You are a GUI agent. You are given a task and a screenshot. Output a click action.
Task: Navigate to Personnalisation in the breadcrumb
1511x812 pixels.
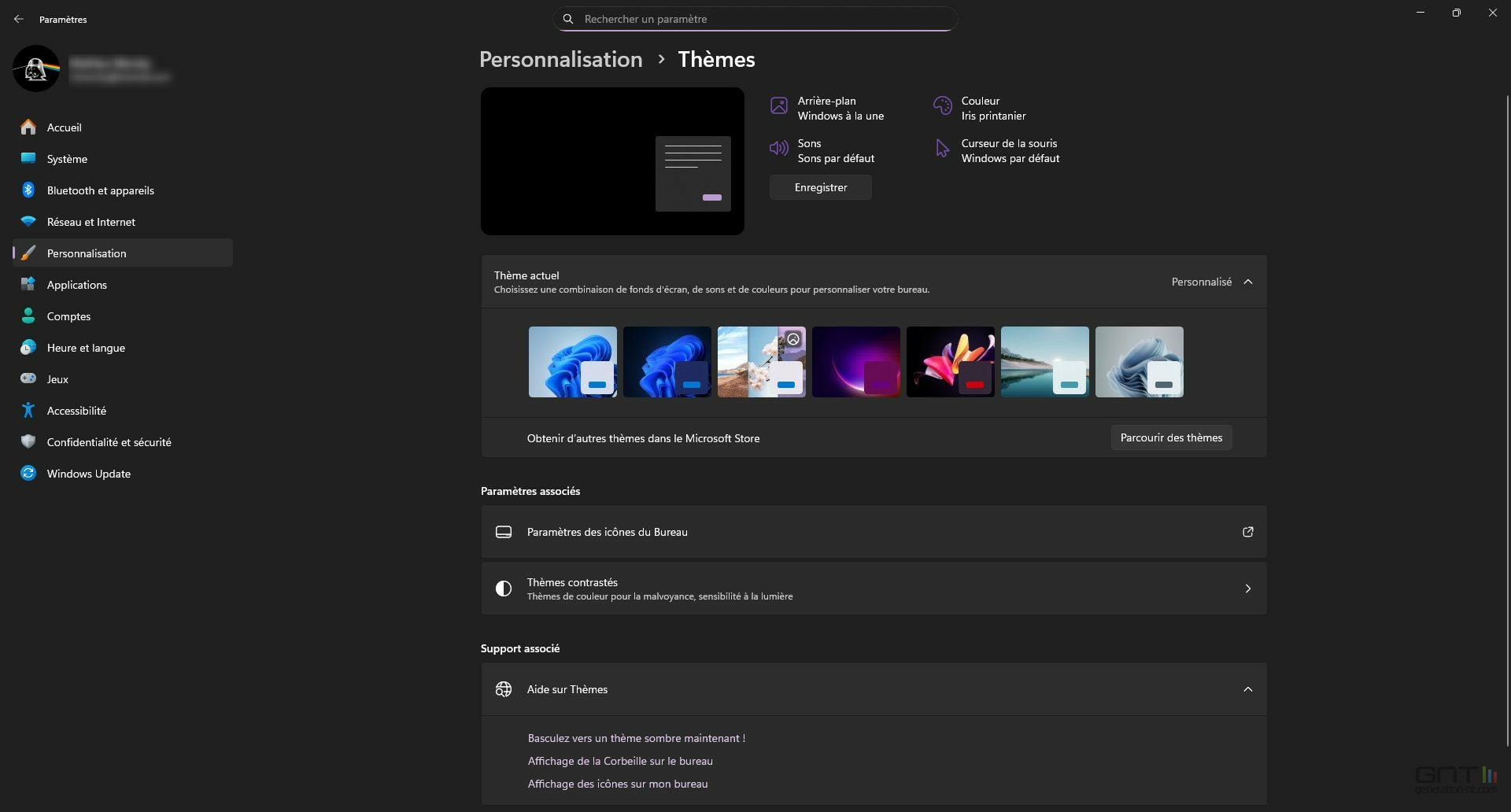click(560, 60)
